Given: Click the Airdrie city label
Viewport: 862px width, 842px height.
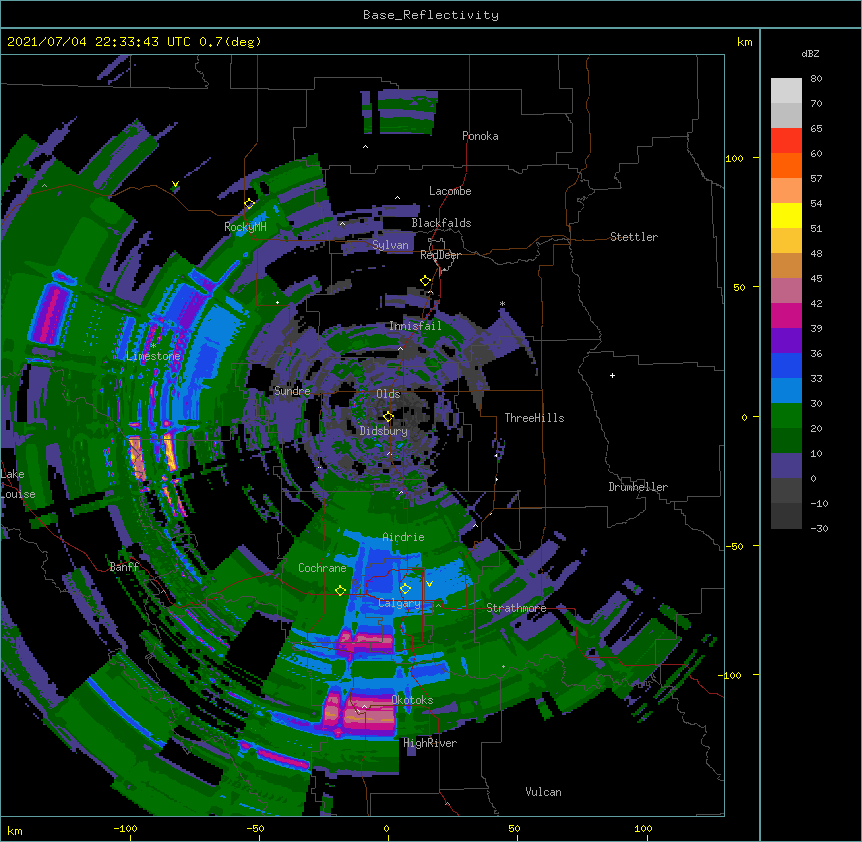Looking at the screenshot, I should 403,537.
